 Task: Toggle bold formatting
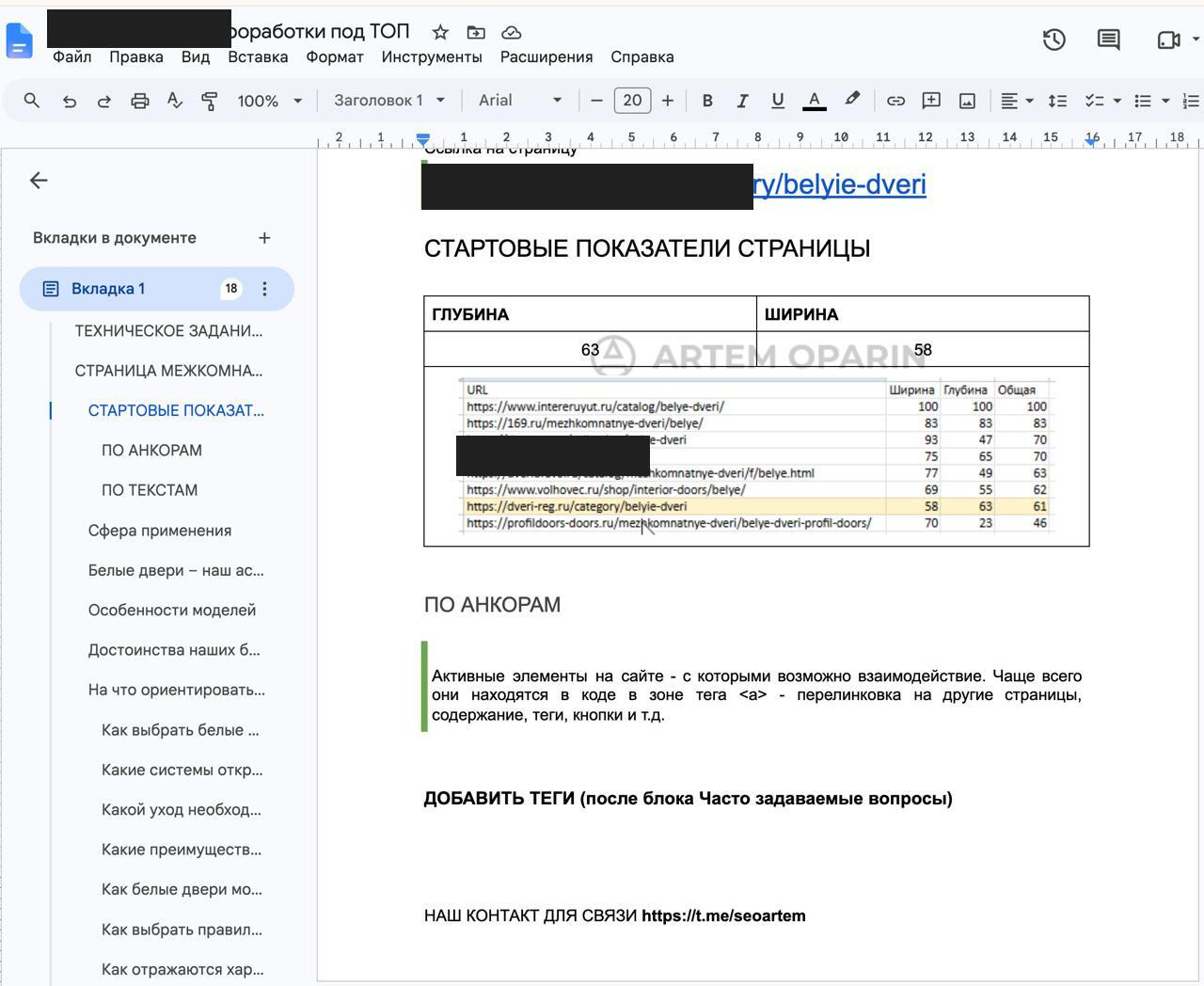707,101
